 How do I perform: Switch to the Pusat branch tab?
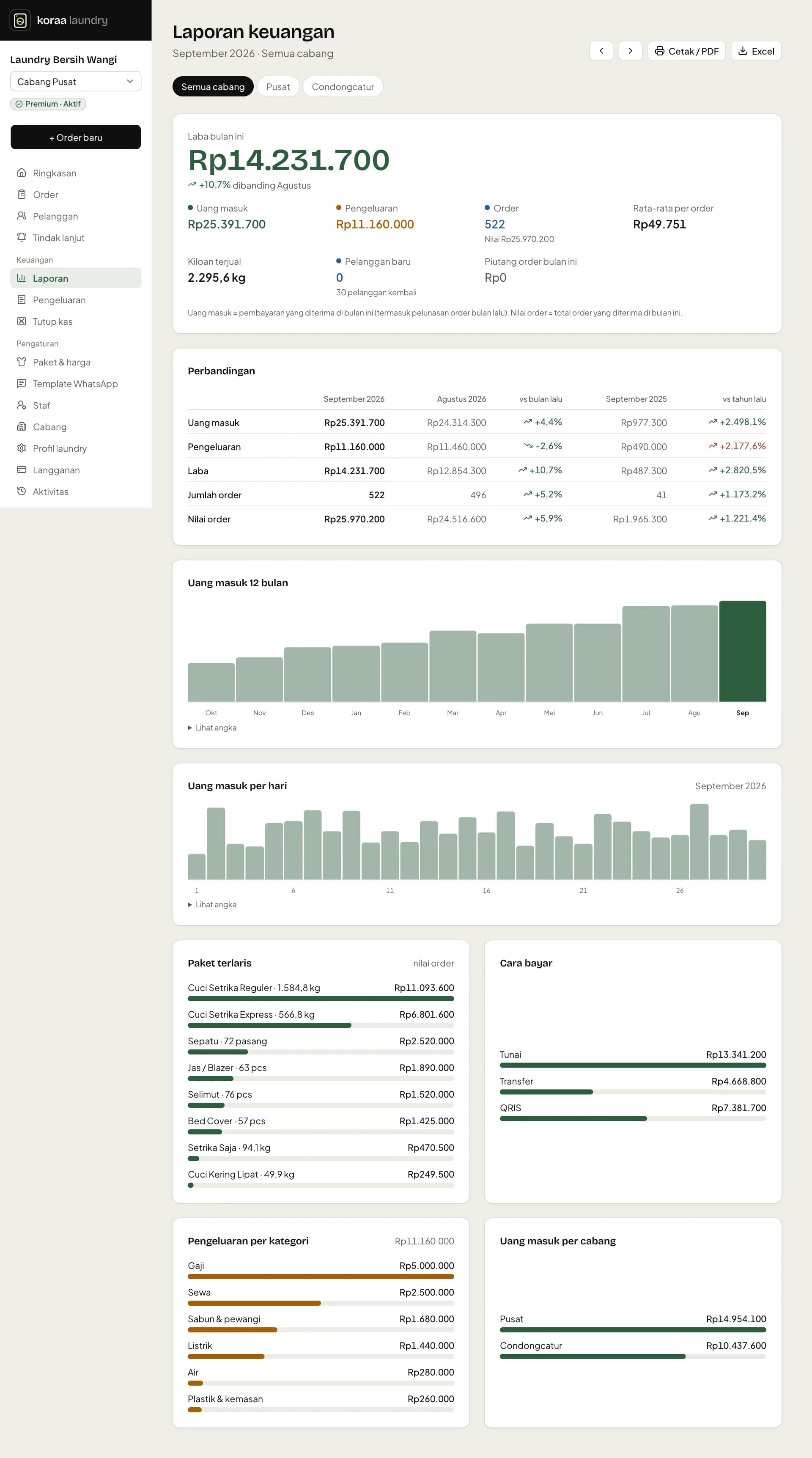pos(278,87)
